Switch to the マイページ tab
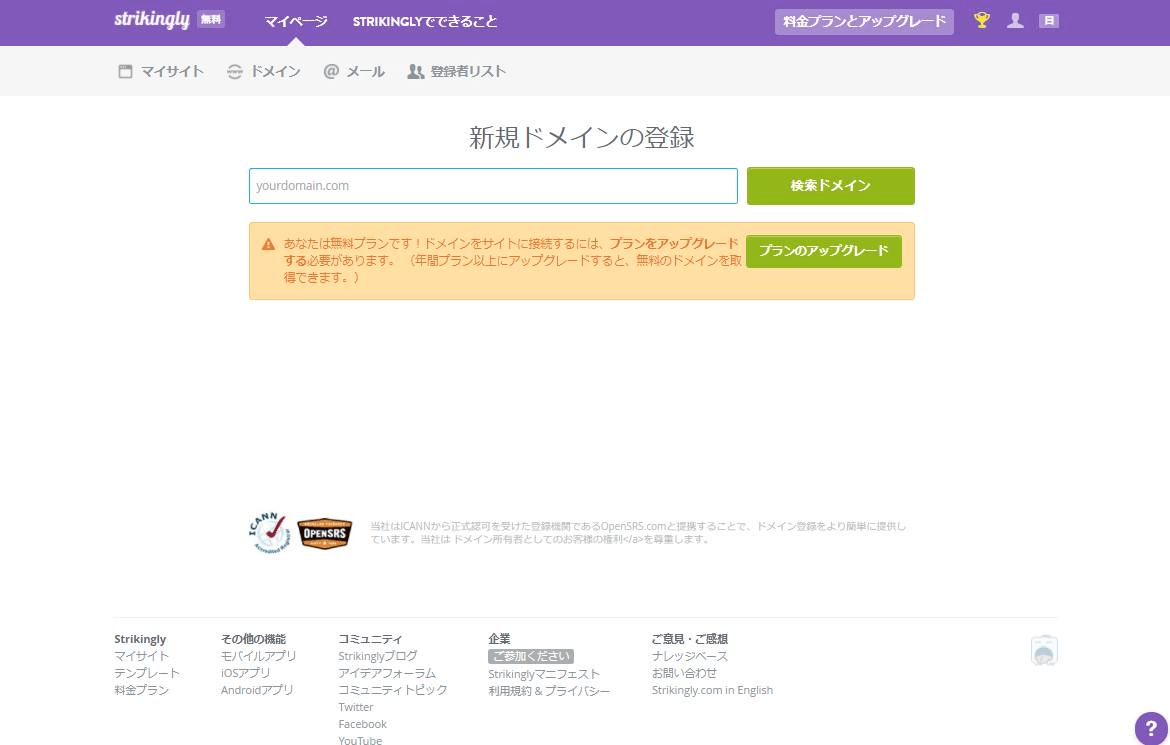This screenshot has height=745, width=1170. (297, 21)
